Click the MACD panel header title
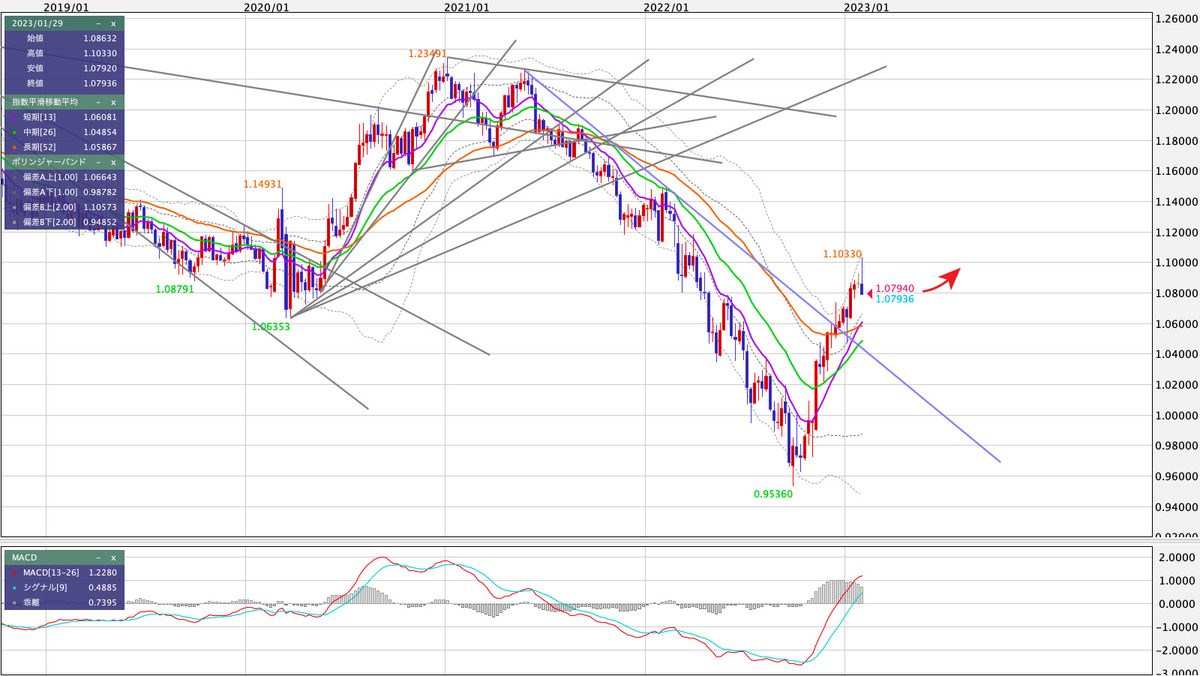The width and height of the screenshot is (1200, 676). coord(25,557)
